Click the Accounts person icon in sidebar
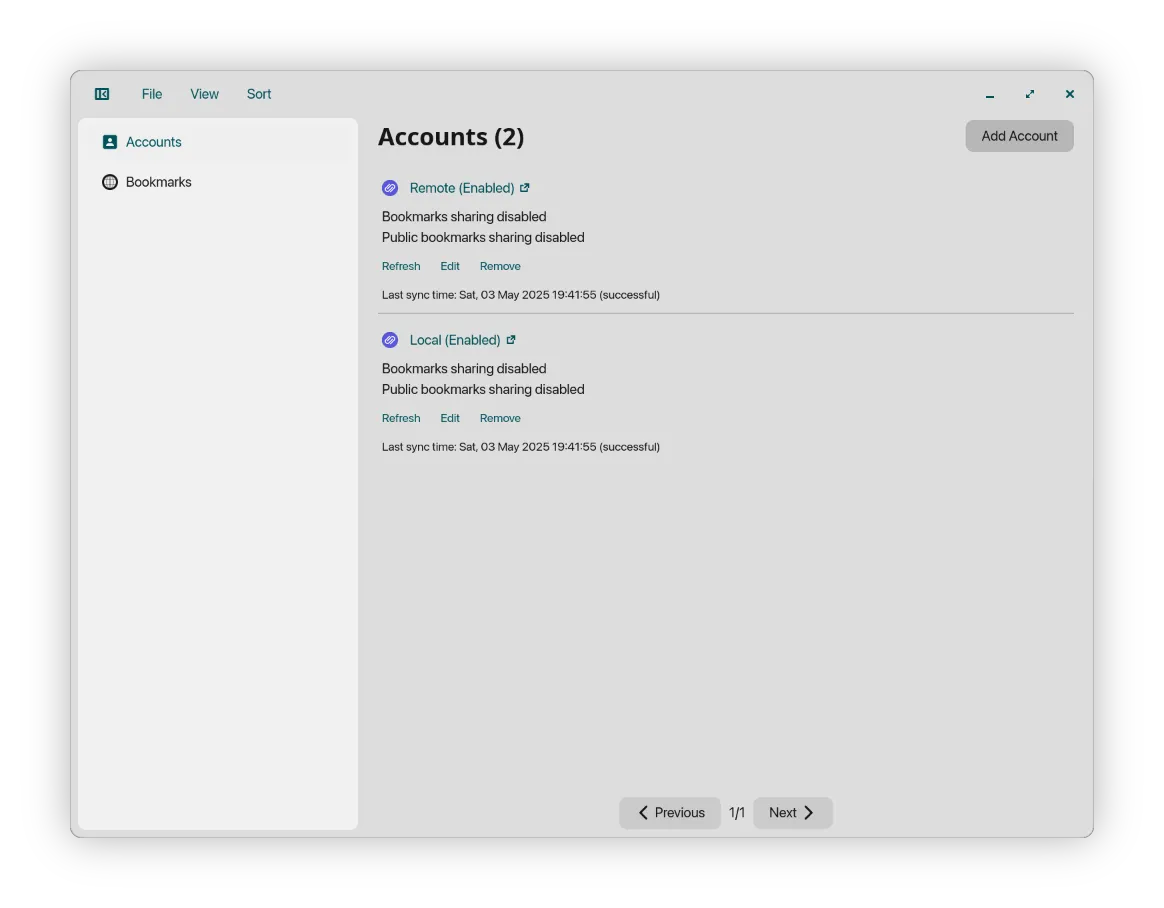1164x908 pixels. [x=110, y=142]
